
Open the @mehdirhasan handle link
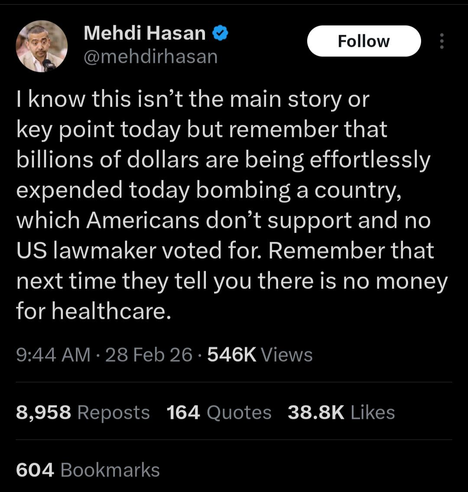150,57
